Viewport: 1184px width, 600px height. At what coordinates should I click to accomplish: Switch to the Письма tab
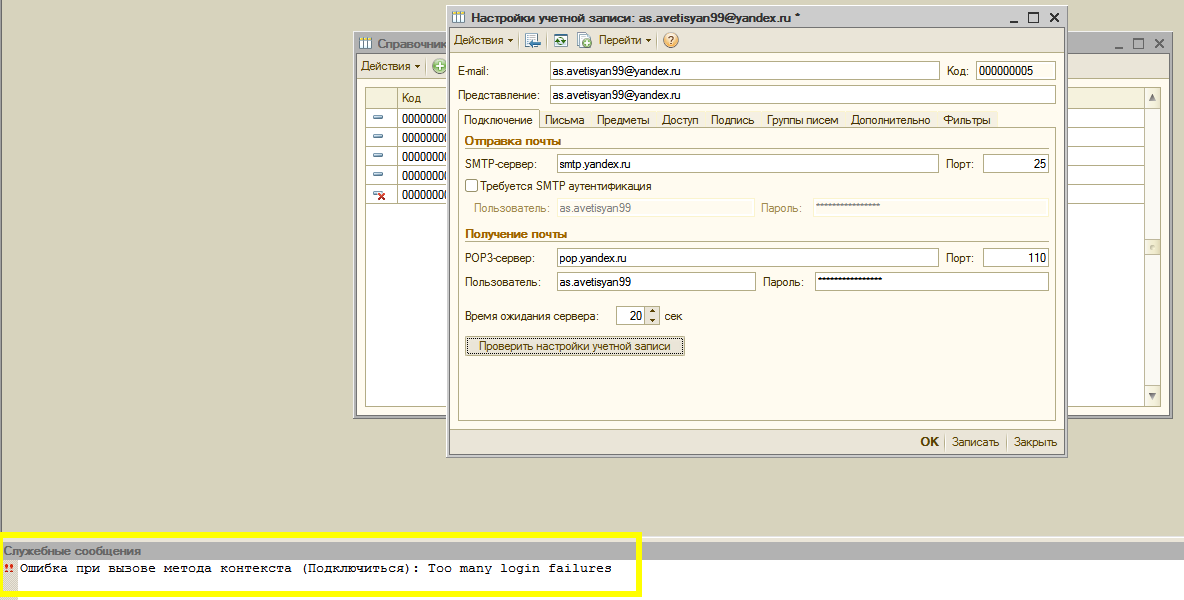tap(565, 120)
